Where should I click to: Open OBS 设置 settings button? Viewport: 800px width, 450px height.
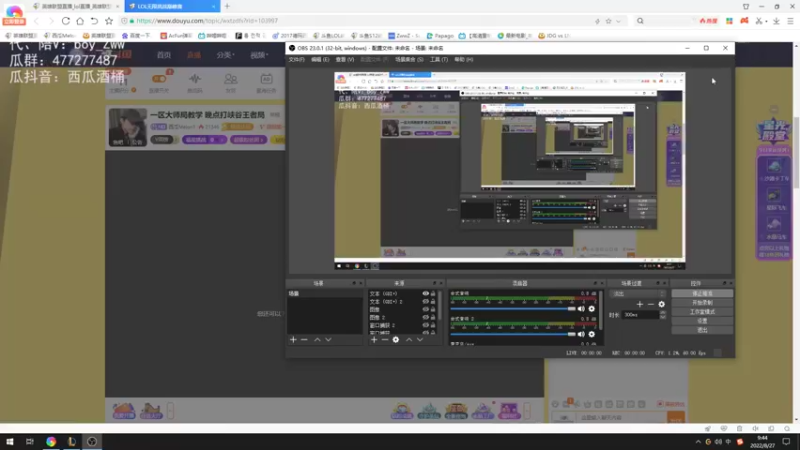[702, 321]
